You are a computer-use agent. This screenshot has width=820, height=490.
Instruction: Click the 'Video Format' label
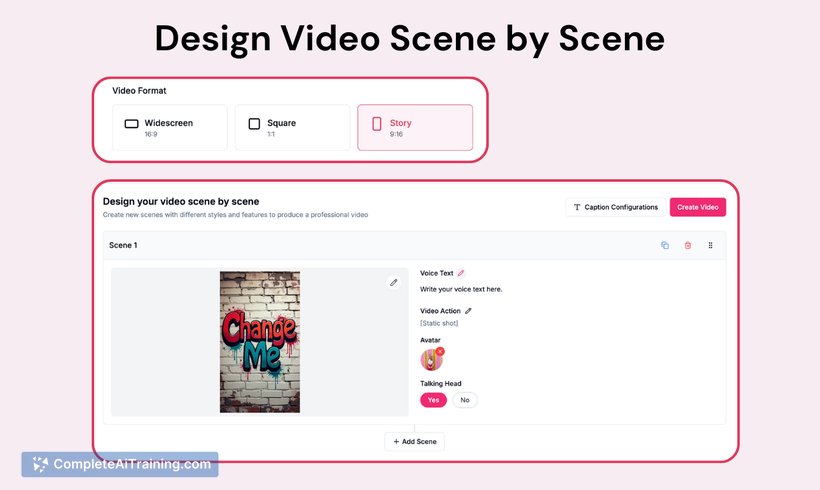139,90
